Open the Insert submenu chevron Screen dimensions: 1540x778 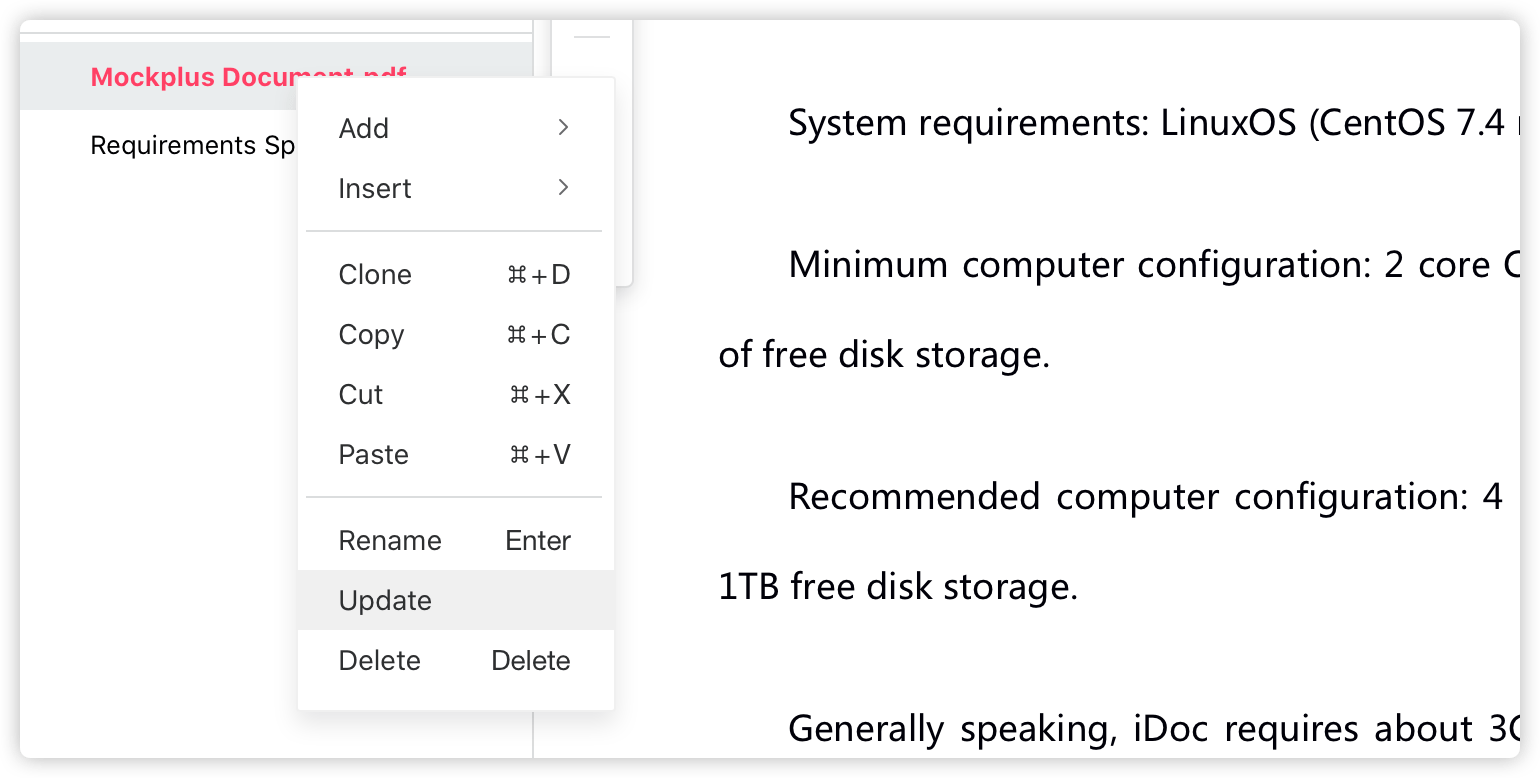(563, 187)
